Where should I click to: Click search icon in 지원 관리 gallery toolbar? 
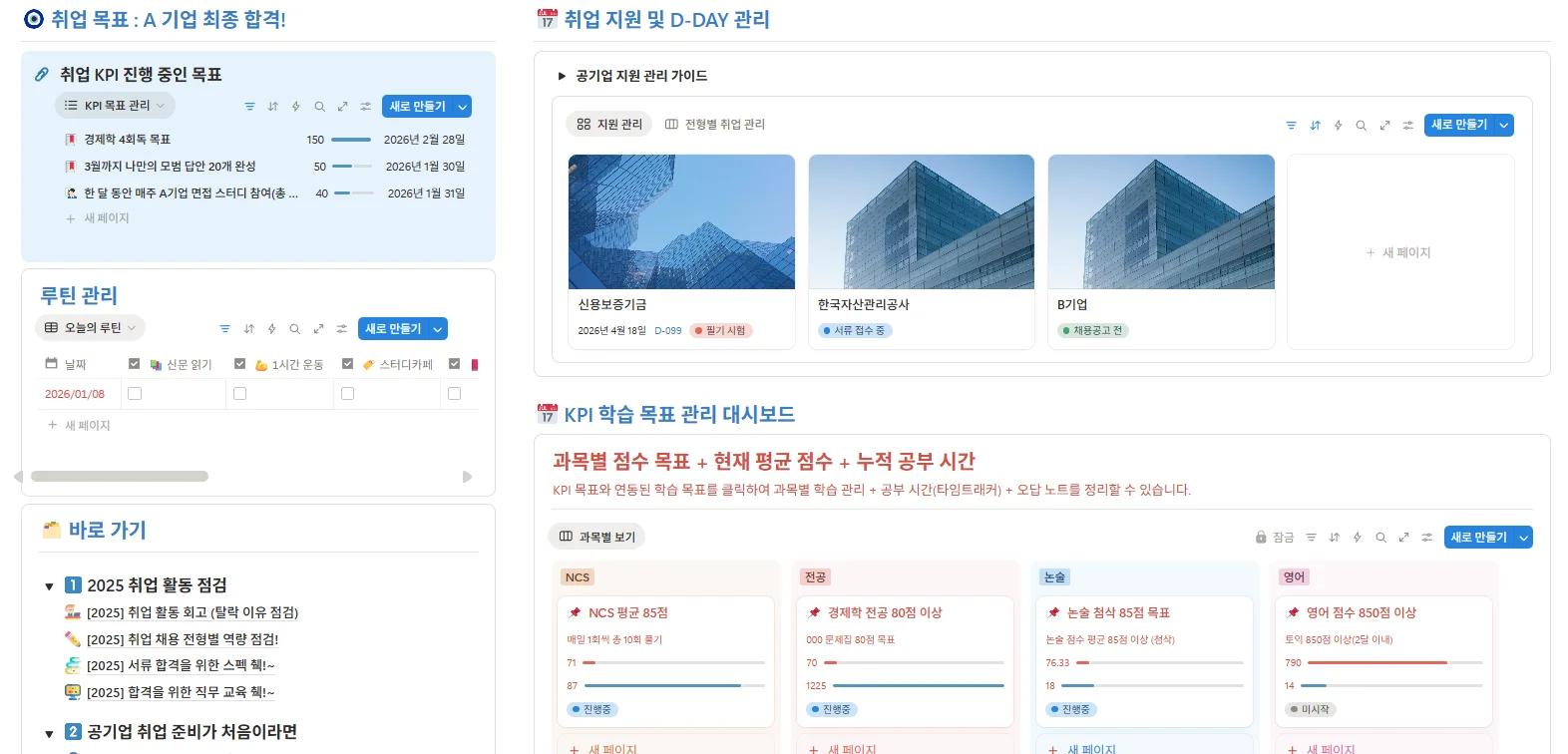[1361, 126]
